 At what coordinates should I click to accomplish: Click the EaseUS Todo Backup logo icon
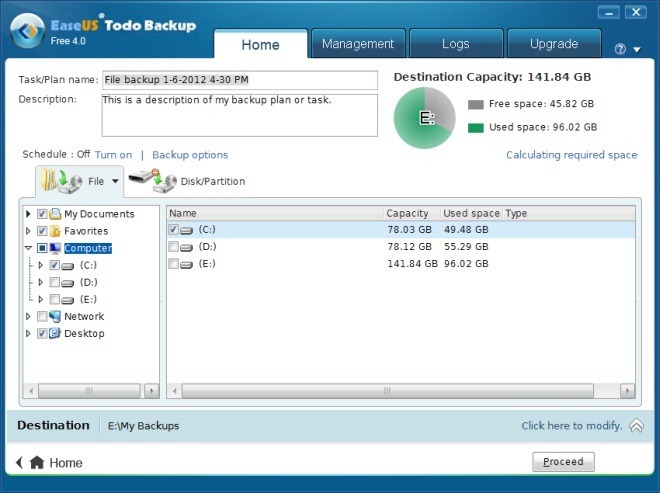point(27,31)
